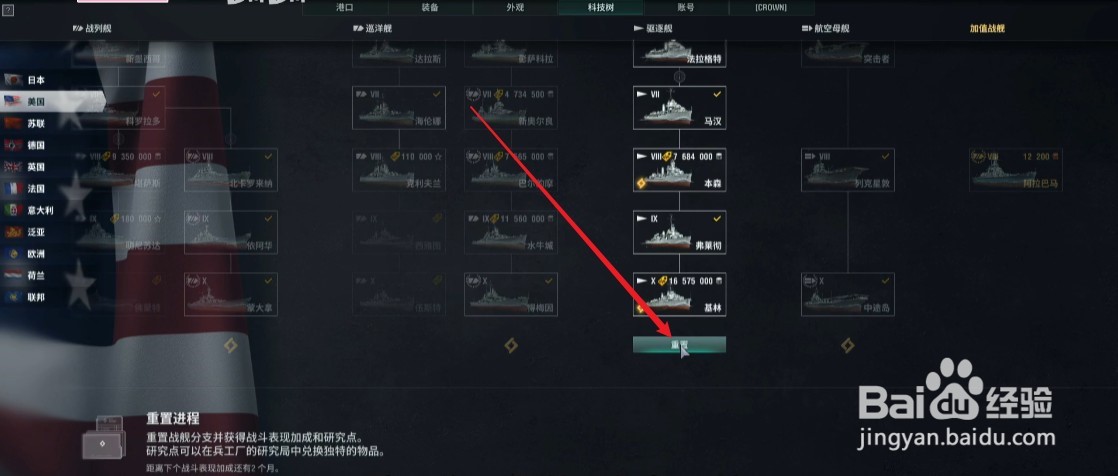
Task: Click research point icon under battleship branch
Action: [x=230, y=346]
